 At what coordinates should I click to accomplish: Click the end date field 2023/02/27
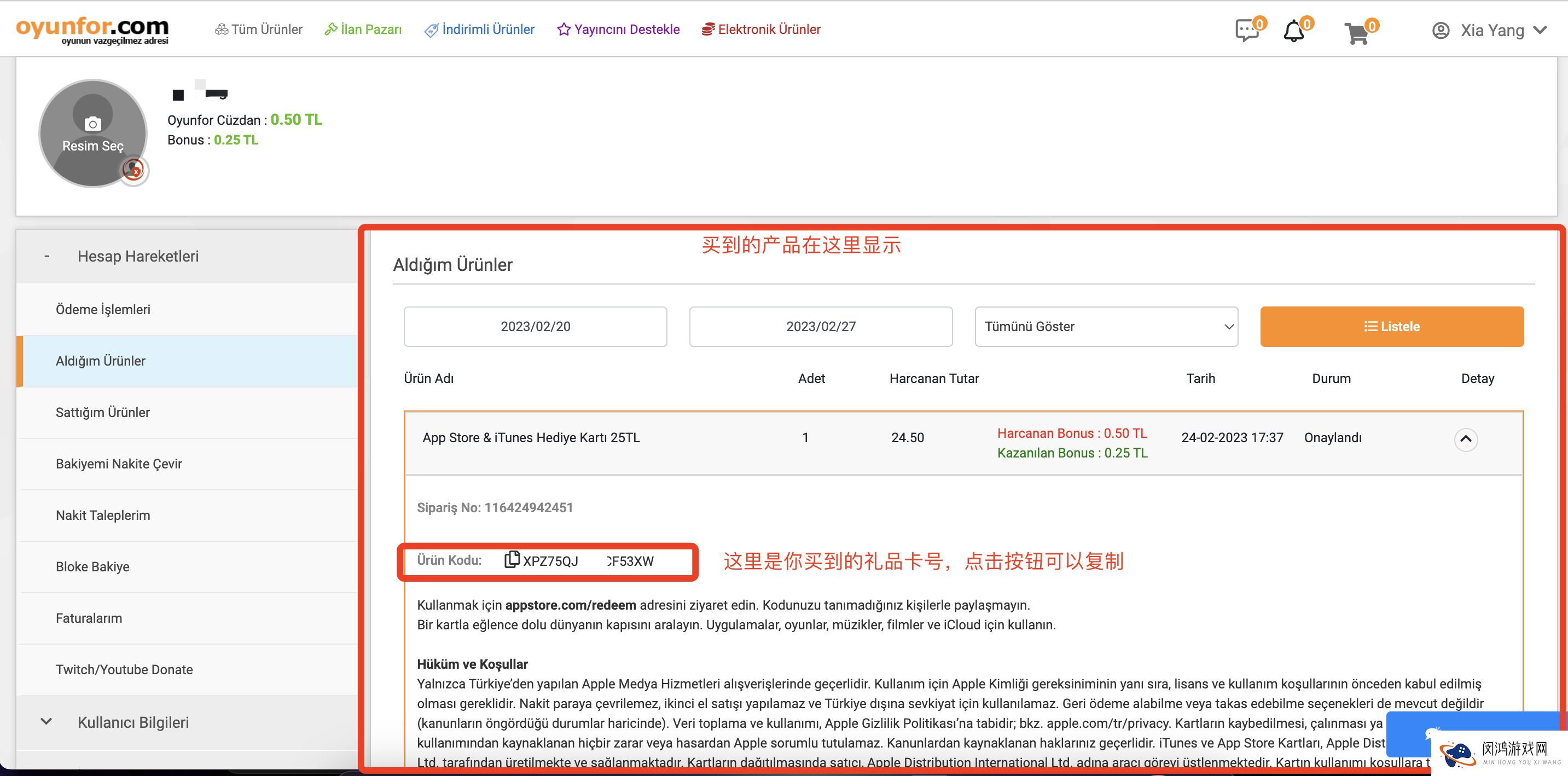821,327
